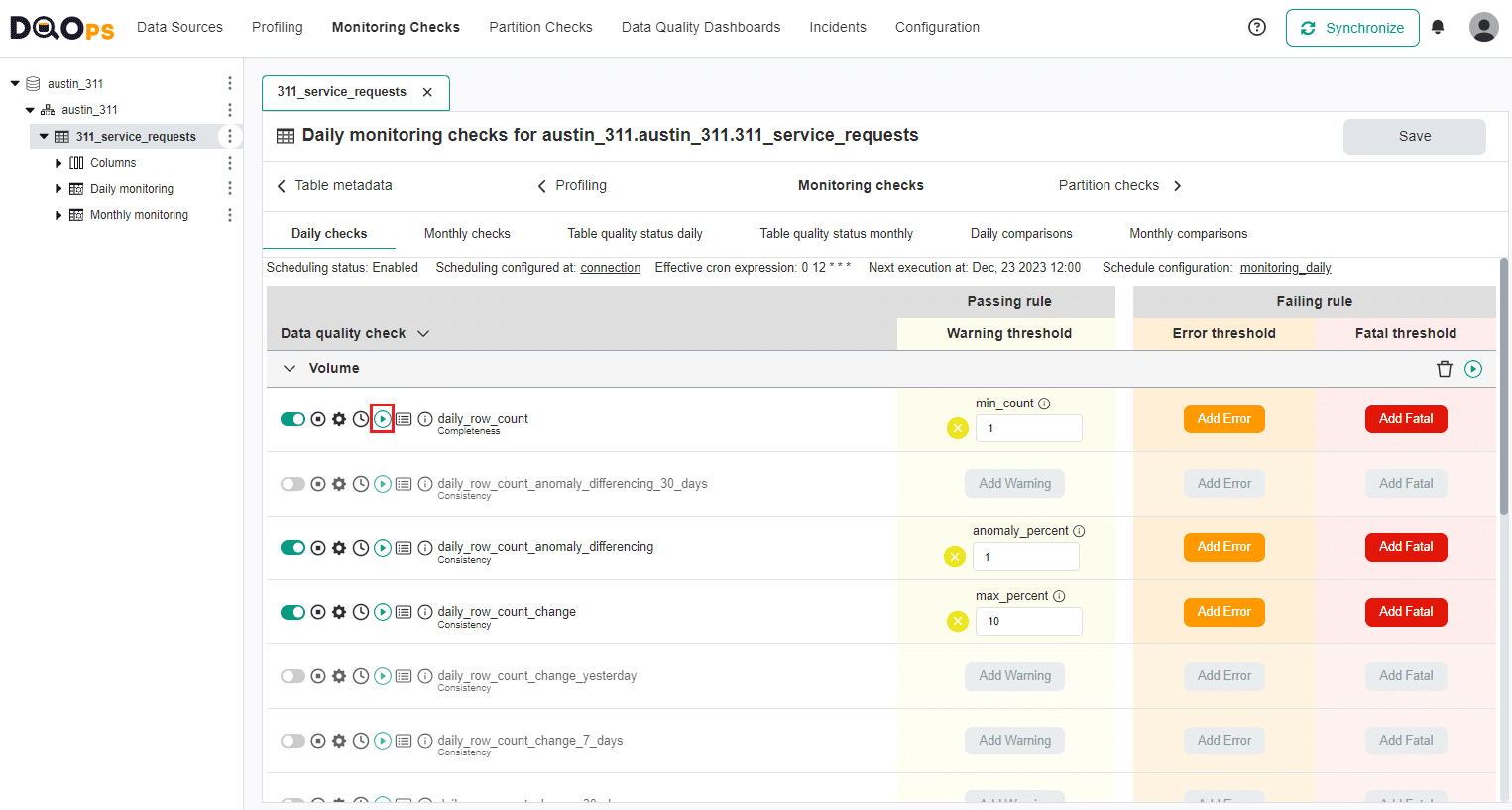Viewport: 1512px width, 810px height.
Task: Enable the daily_row_count_anomaly_differencing_30_days check
Action: click(x=292, y=483)
